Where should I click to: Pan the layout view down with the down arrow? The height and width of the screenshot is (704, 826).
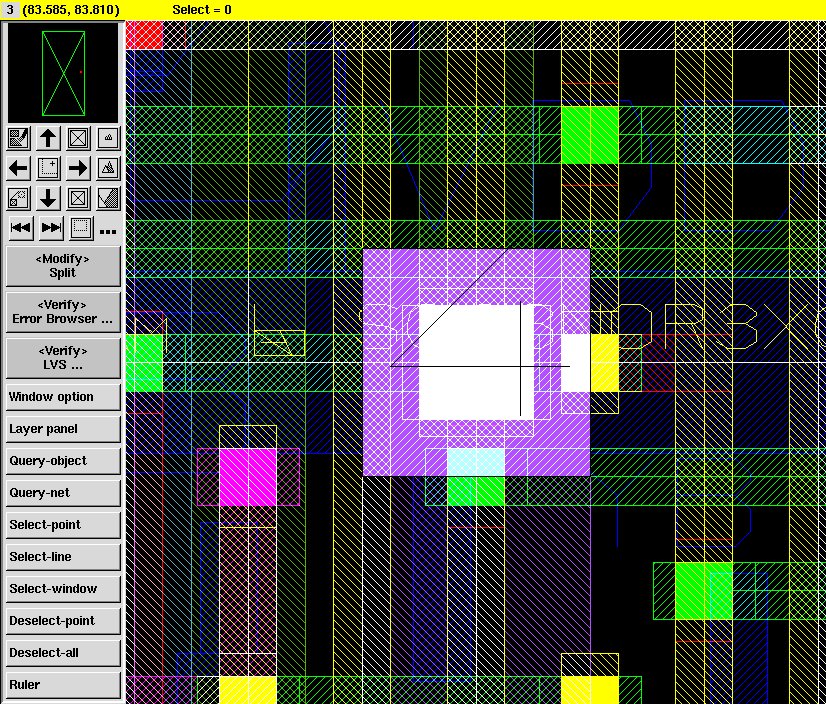(48, 198)
